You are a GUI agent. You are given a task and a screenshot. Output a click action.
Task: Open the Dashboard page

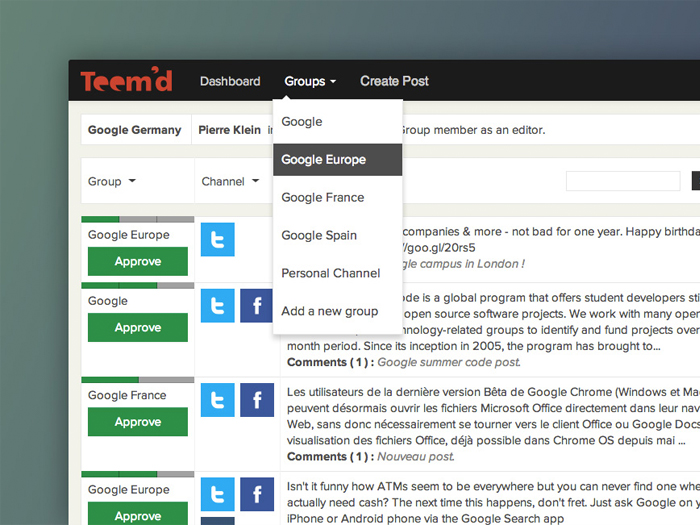point(230,81)
